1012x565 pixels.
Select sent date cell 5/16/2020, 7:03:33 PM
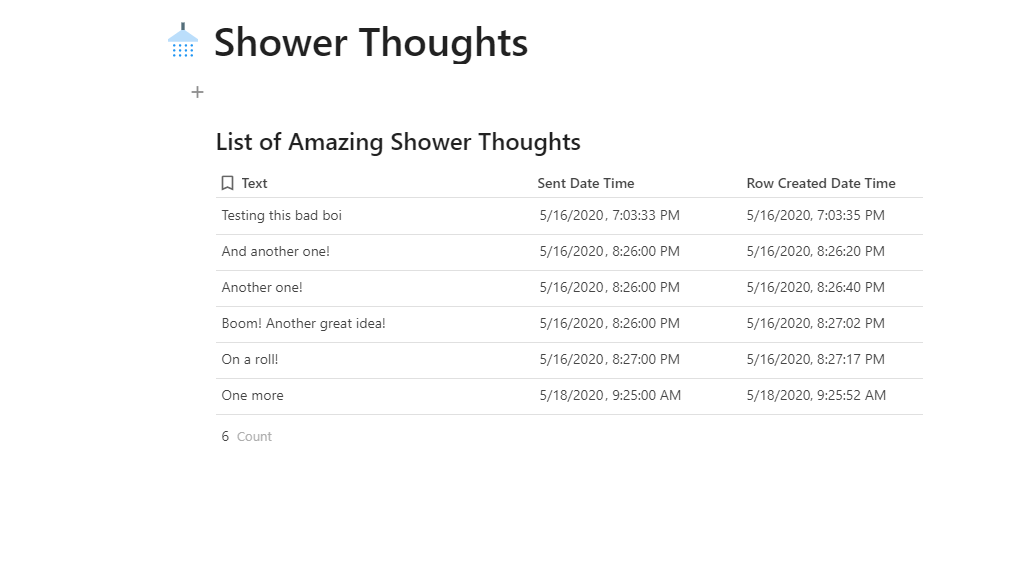click(x=609, y=215)
